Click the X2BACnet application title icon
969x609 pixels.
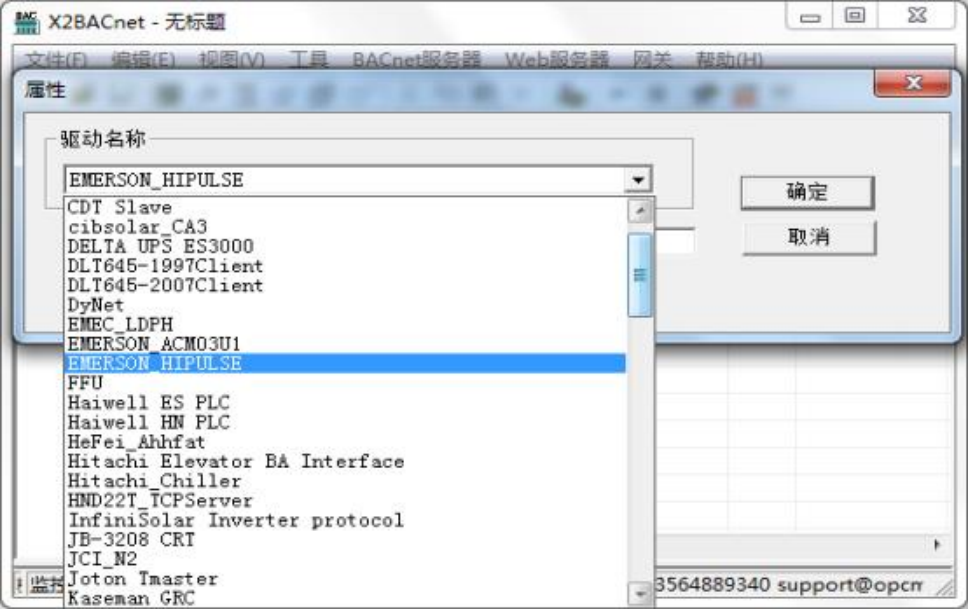(x=26, y=22)
